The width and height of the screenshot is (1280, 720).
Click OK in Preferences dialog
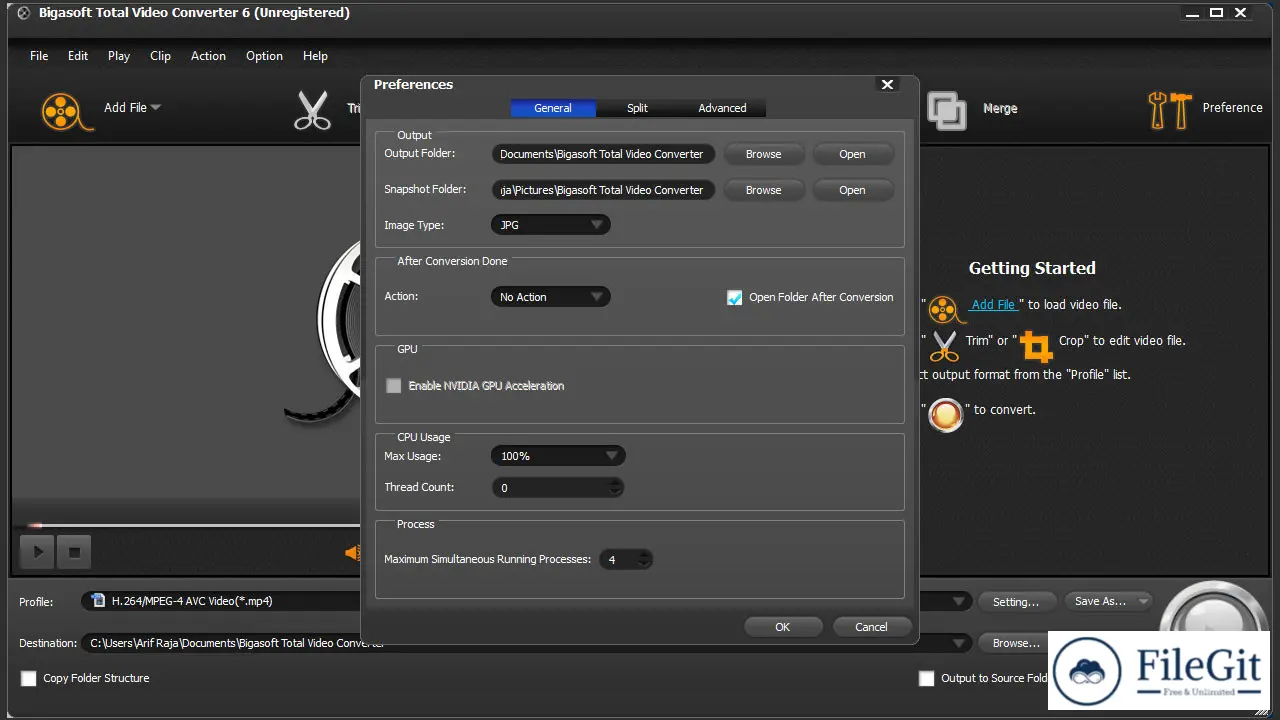coord(783,627)
